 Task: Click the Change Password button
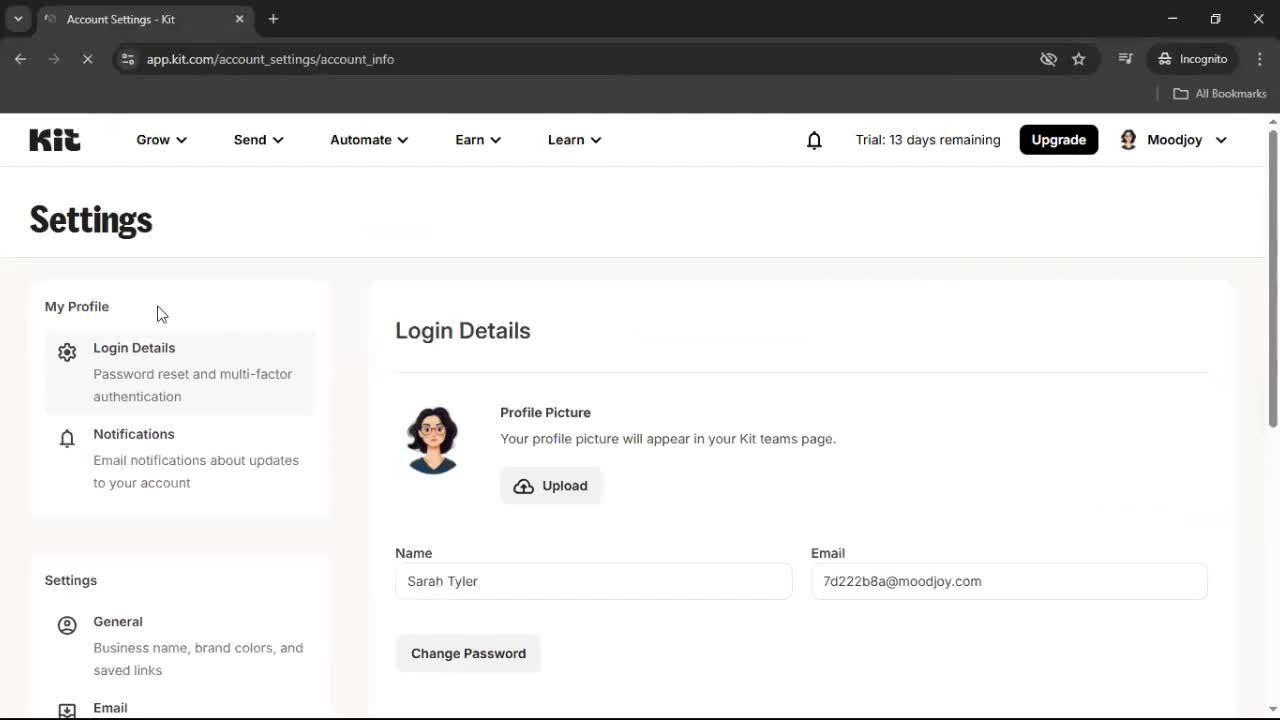tap(468, 653)
